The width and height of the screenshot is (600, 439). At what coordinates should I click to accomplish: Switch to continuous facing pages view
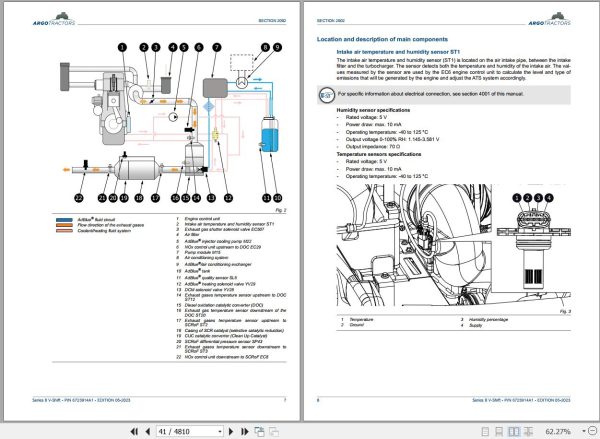point(528,431)
